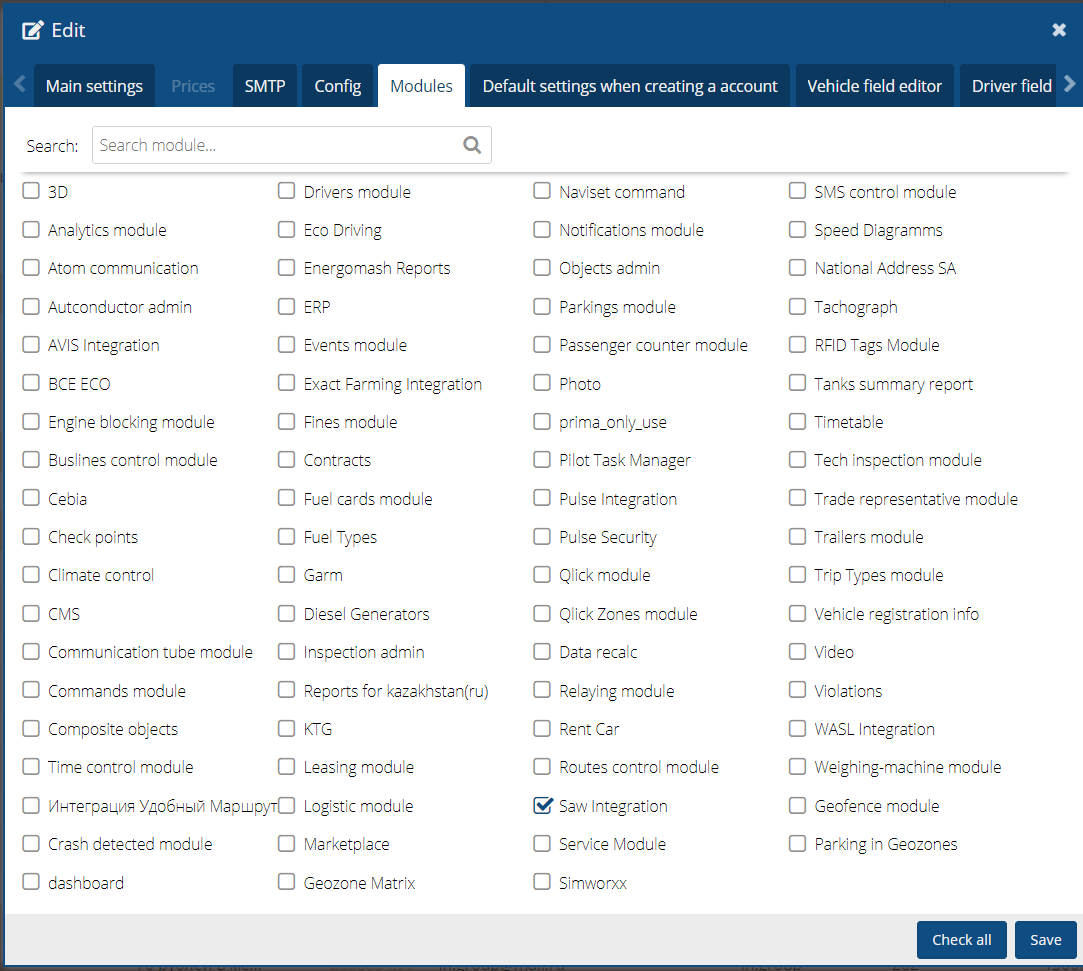Enable the Geofence module
Image resolution: width=1083 pixels, height=971 pixels.
(797, 806)
